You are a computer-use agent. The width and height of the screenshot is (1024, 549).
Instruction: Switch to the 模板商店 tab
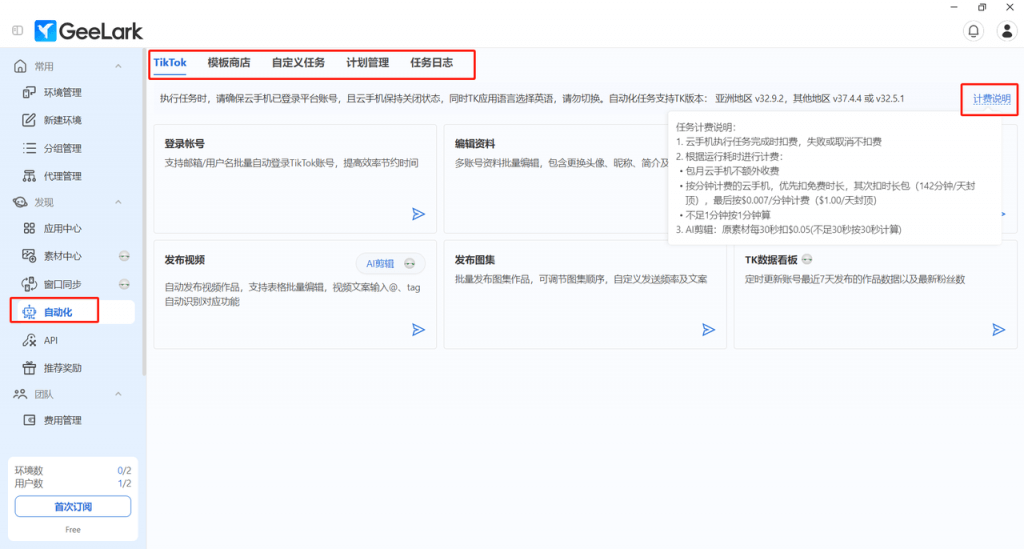point(229,62)
